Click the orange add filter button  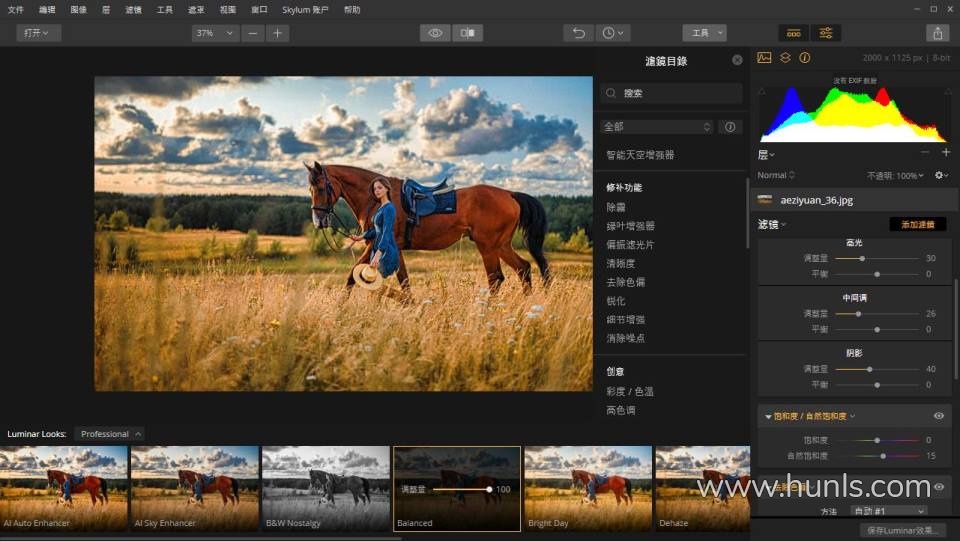(917, 224)
